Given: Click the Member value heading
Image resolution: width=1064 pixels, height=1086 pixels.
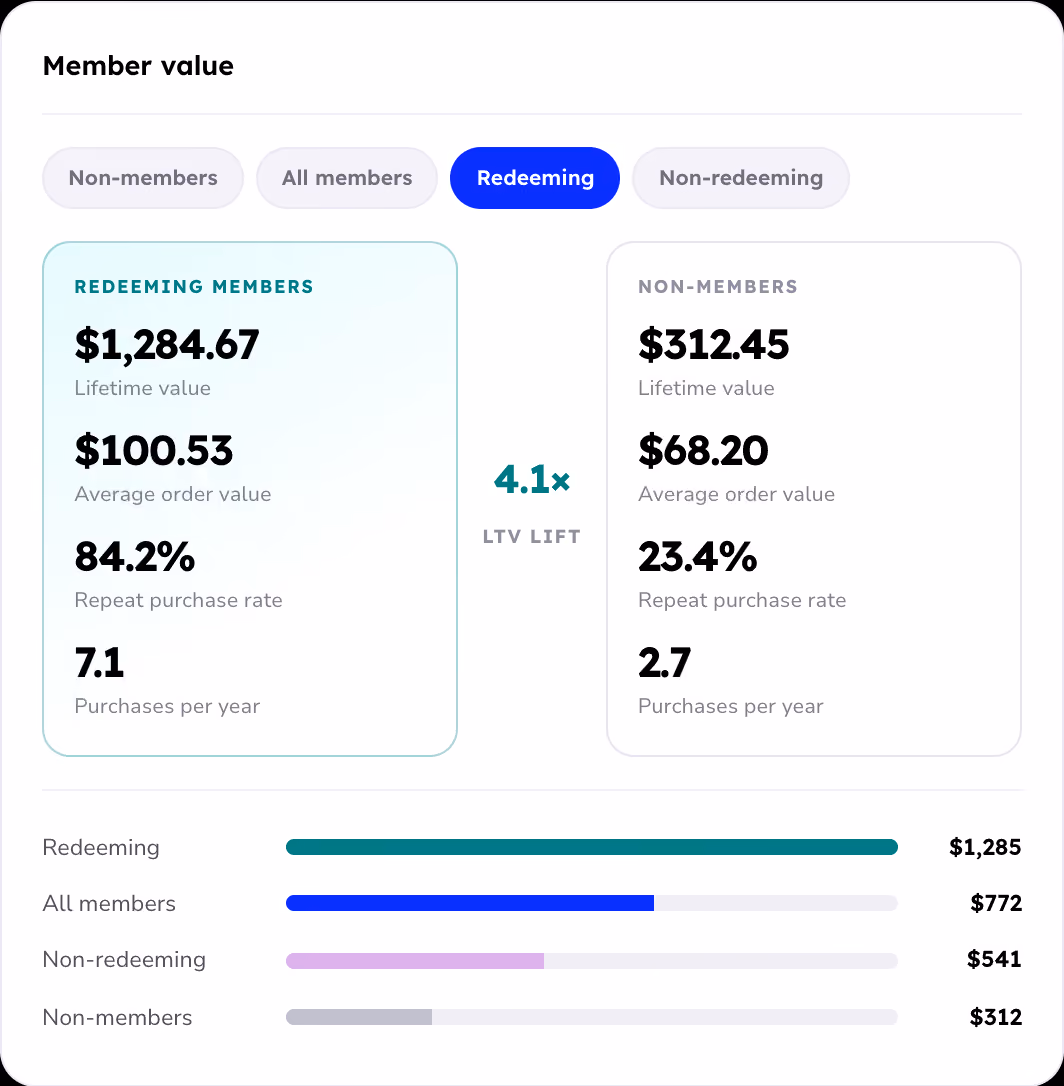Looking at the screenshot, I should pyautogui.click(x=139, y=66).
